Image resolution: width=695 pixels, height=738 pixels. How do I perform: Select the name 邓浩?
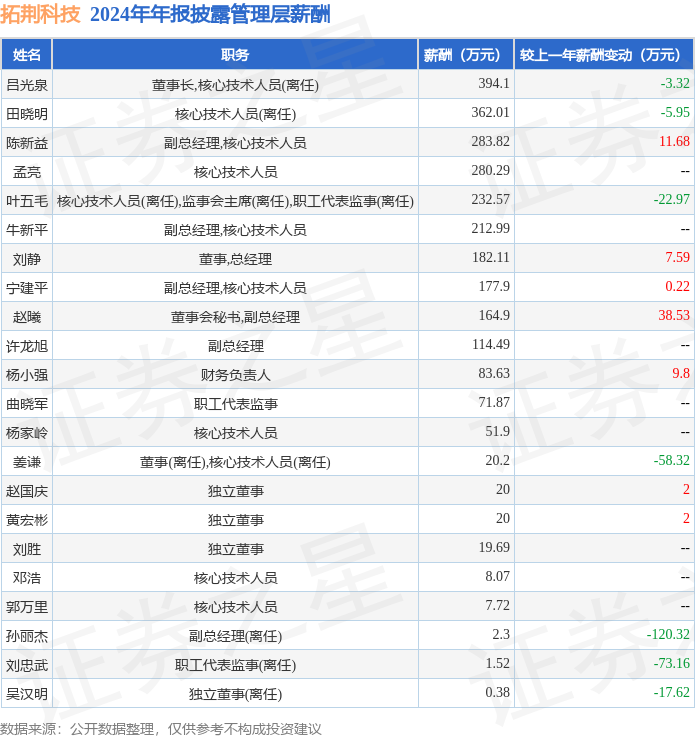[x=27, y=578]
